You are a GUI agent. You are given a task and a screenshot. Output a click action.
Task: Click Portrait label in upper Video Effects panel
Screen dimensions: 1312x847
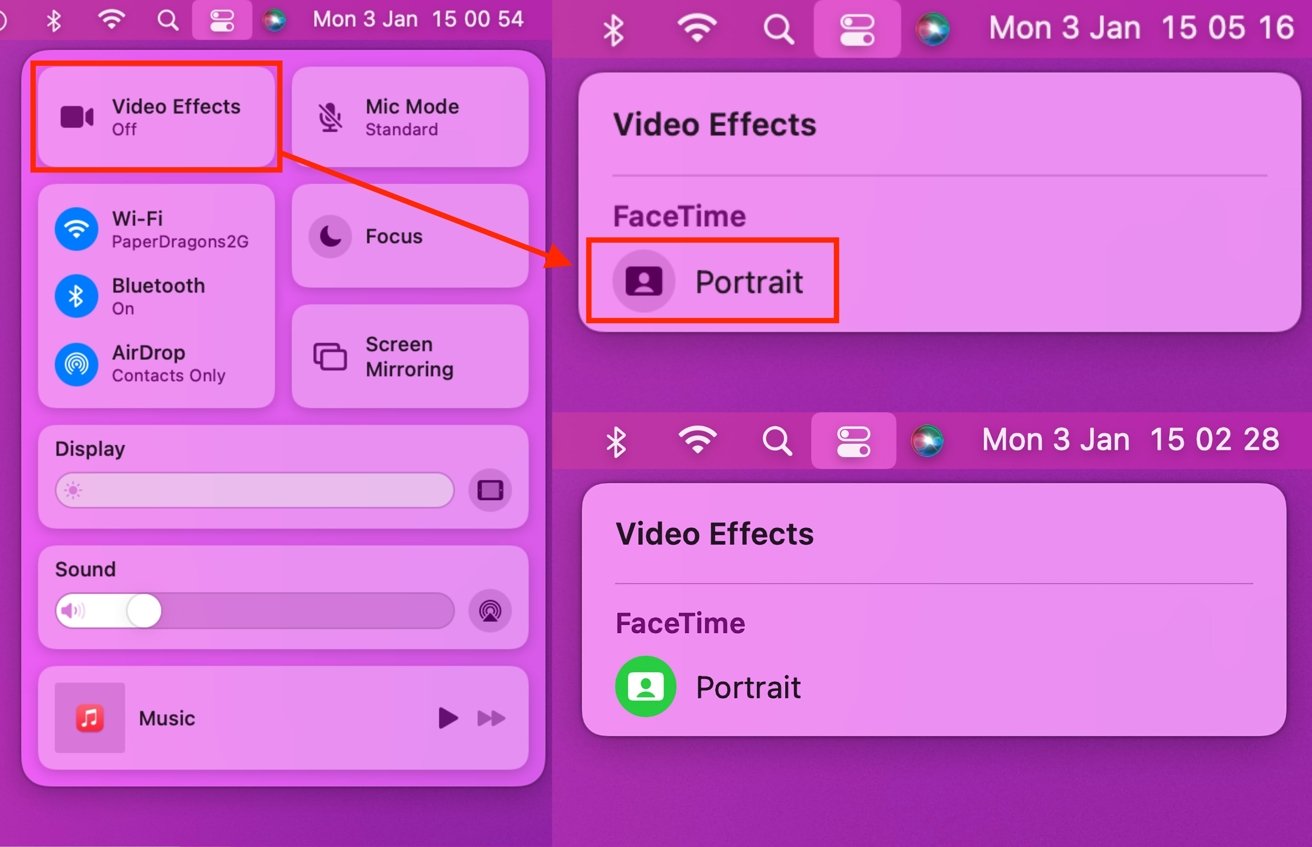[x=749, y=282]
